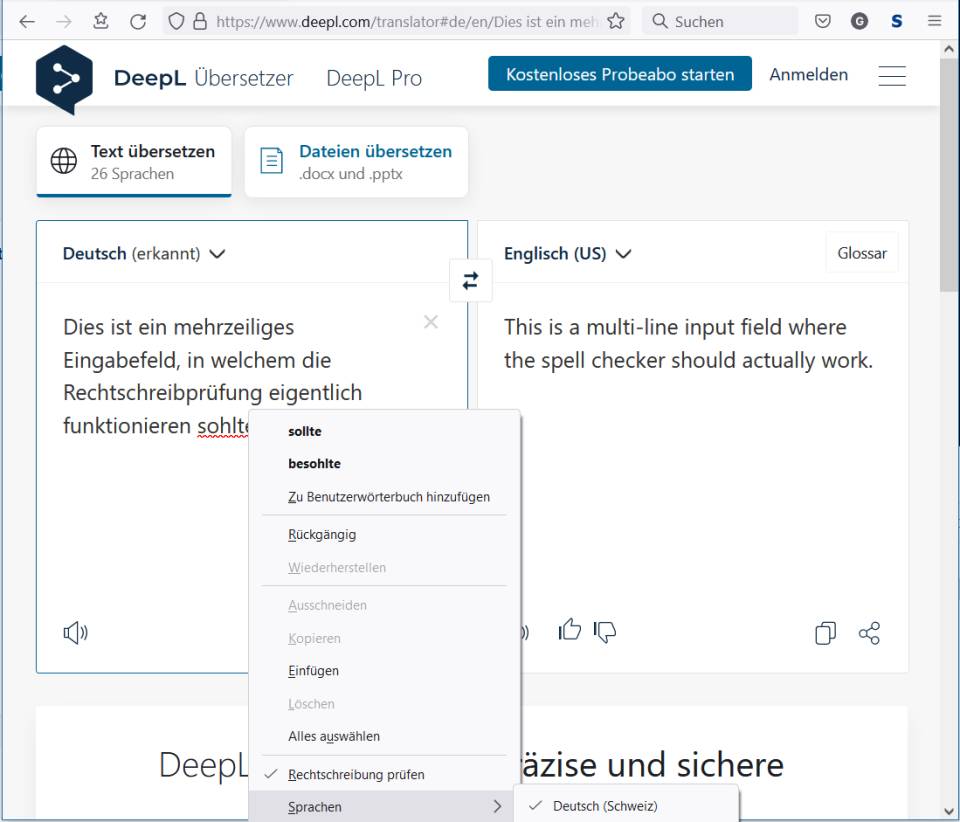This screenshot has height=822, width=960.
Task: Click Anmelden
Action: tap(808, 74)
